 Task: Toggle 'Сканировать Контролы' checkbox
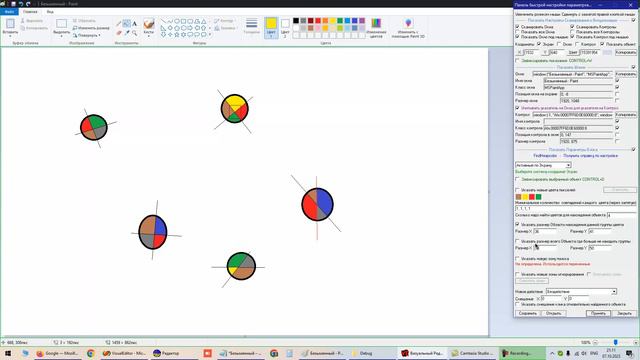pyautogui.click(x=572, y=27)
